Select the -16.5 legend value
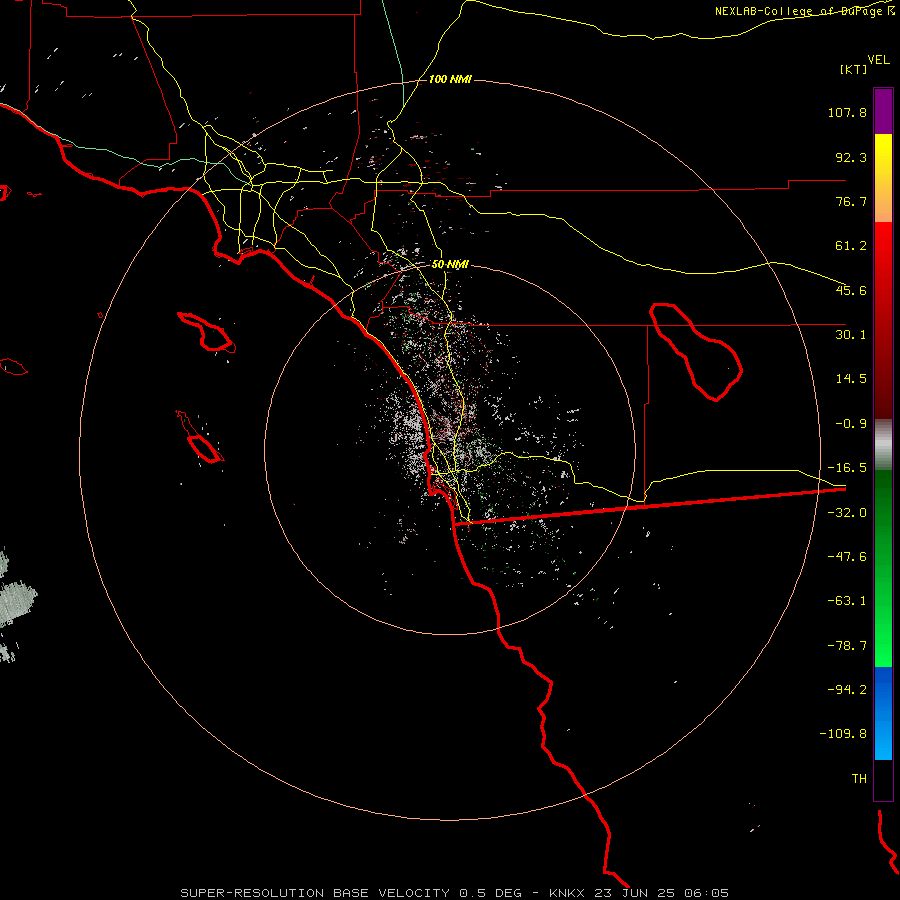 coord(847,468)
